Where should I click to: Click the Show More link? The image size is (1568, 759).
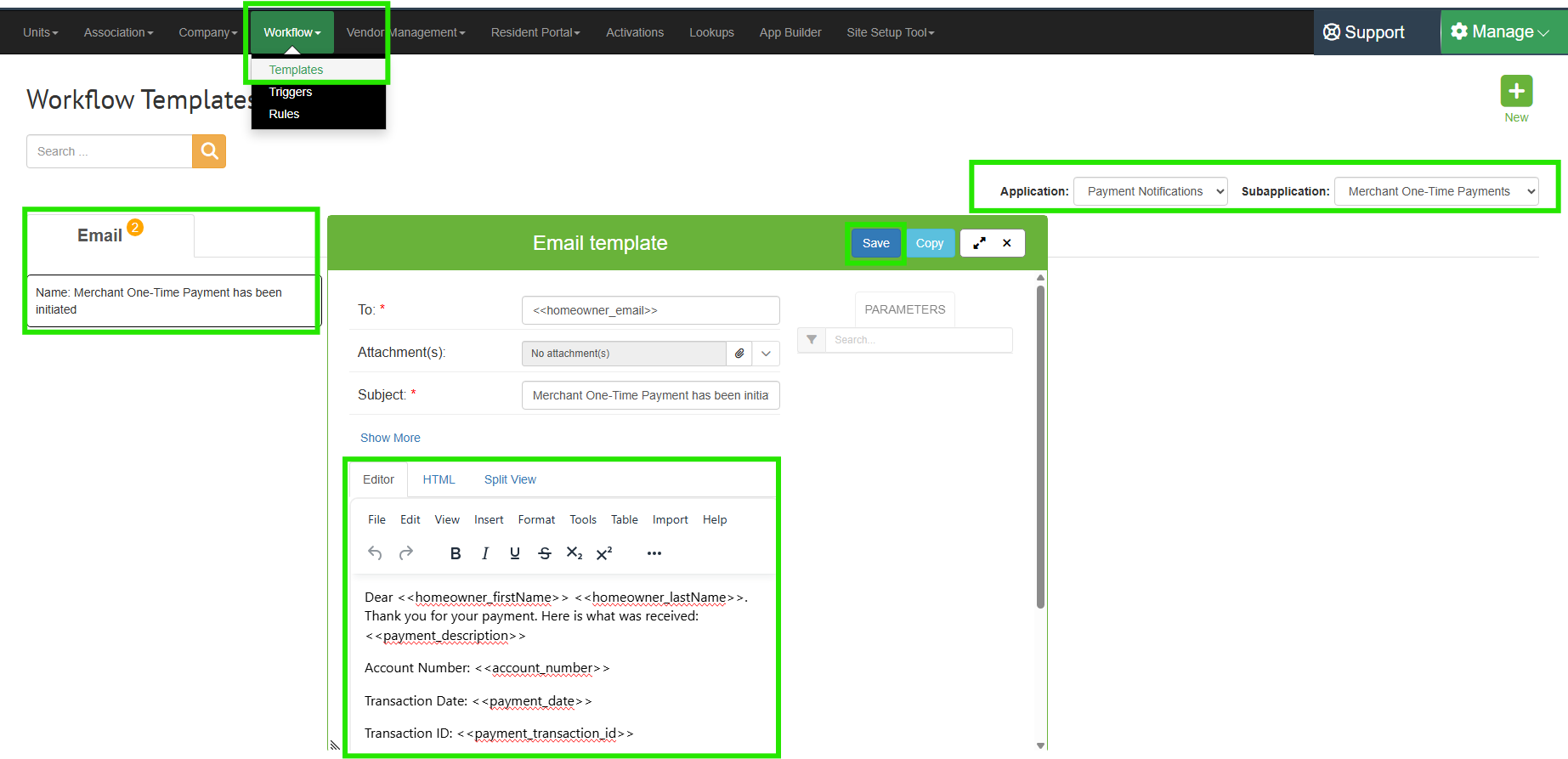390,438
